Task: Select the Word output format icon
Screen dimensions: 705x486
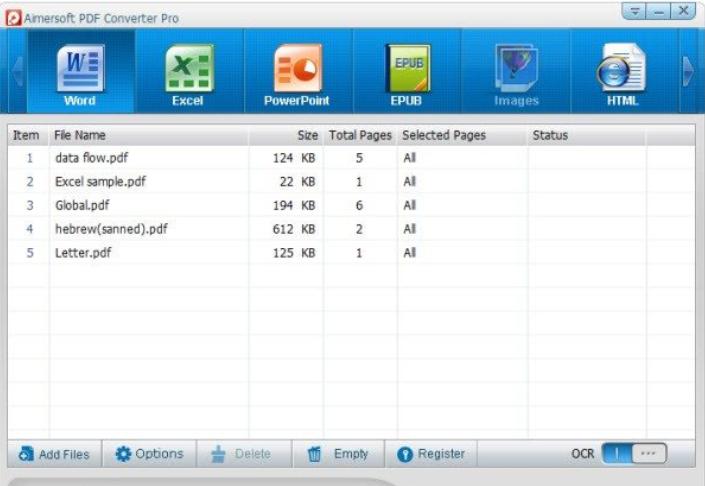Action: tap(80, 71)
